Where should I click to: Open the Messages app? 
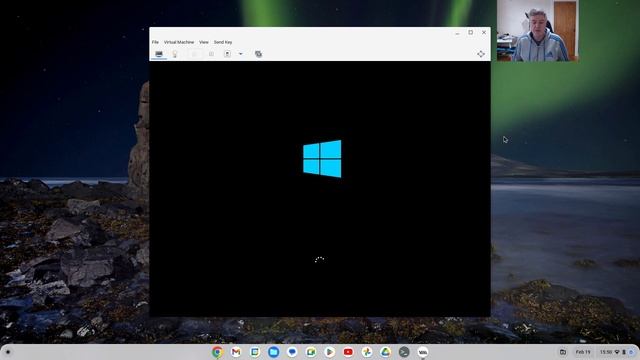click(x=292, y=352)
